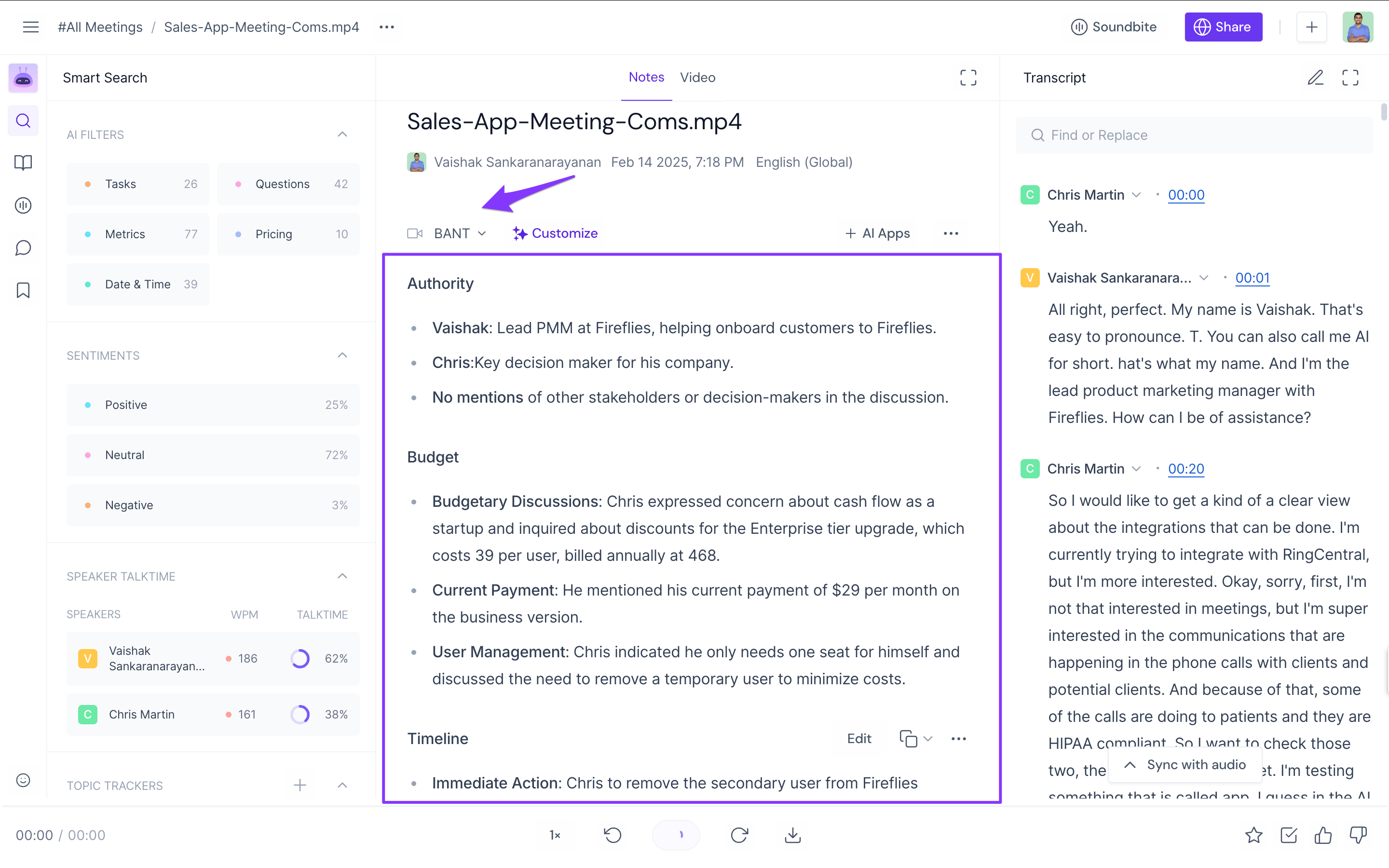Open the notes toolbar more options

pos(951,234)
